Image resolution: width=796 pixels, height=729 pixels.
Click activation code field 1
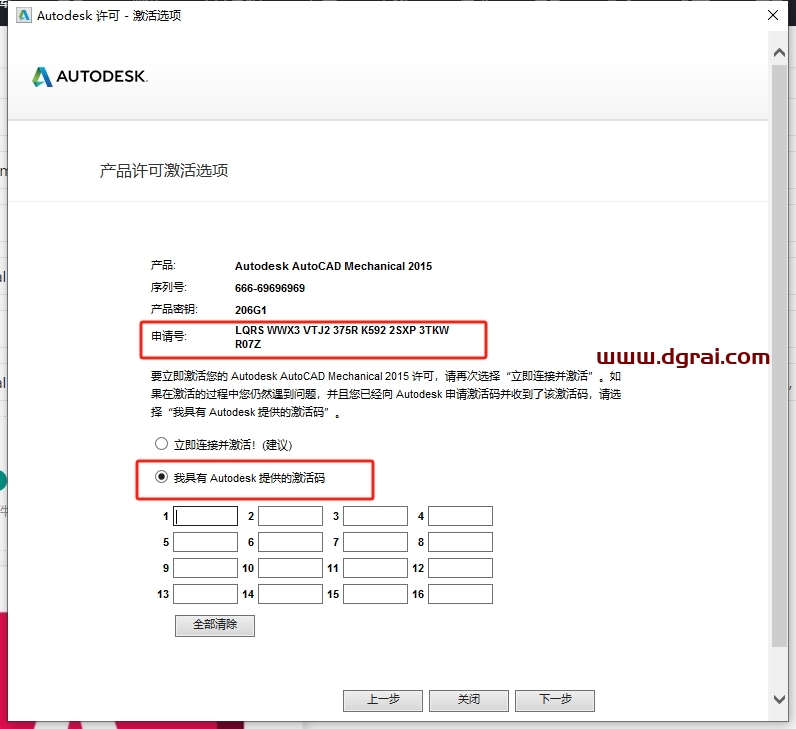(206, 516)
